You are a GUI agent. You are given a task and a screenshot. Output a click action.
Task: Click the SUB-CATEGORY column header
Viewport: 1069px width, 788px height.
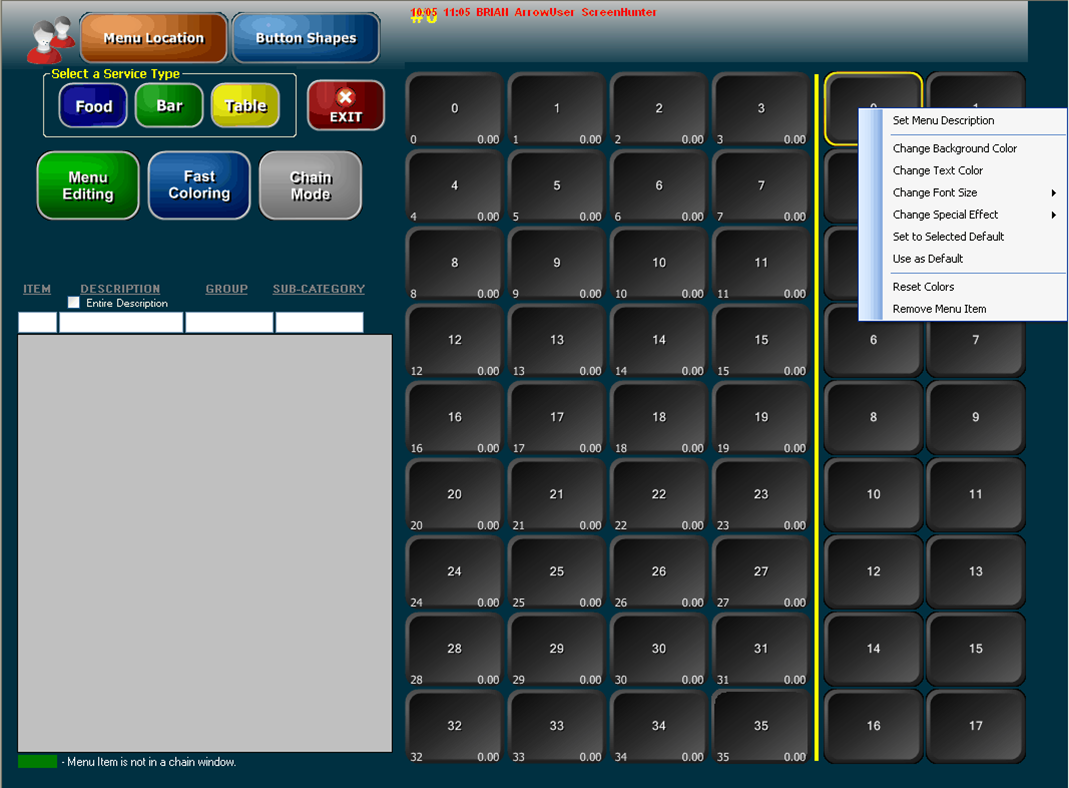click(x=318, y=289)
